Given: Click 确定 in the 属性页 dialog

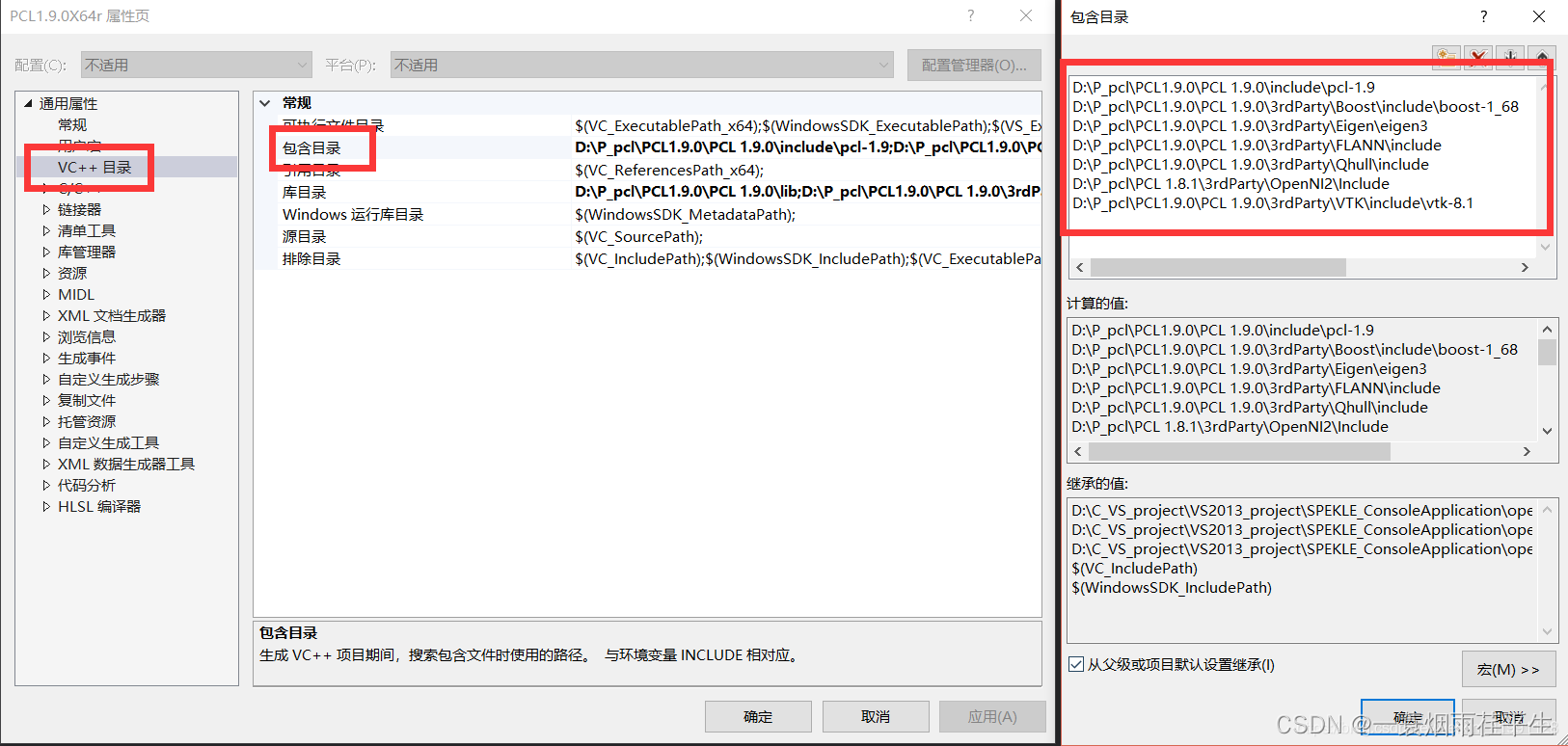Looking at the screenshot, I should pos(758,716).
